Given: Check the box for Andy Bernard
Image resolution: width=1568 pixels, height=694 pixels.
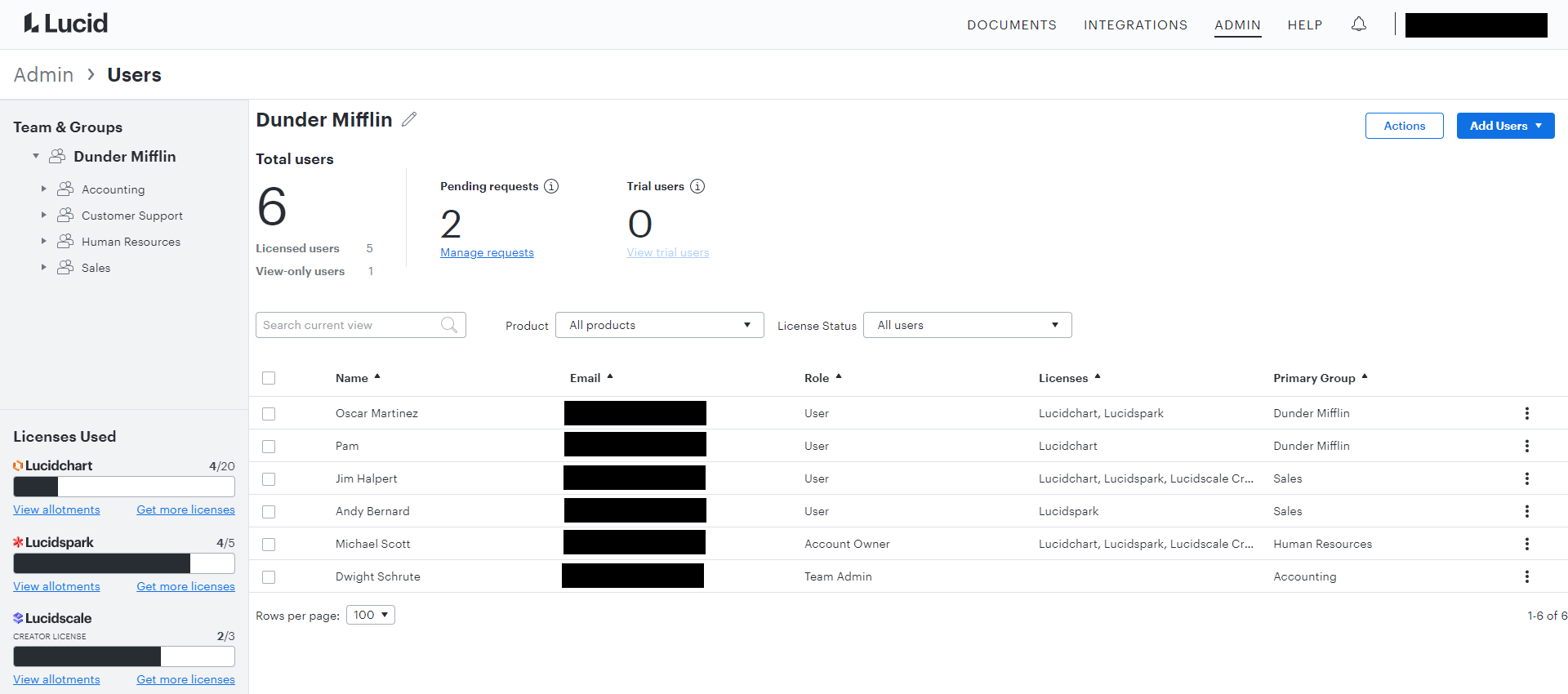Looking at the screenshot, I should pyautogui.click(x=269, y=512).
